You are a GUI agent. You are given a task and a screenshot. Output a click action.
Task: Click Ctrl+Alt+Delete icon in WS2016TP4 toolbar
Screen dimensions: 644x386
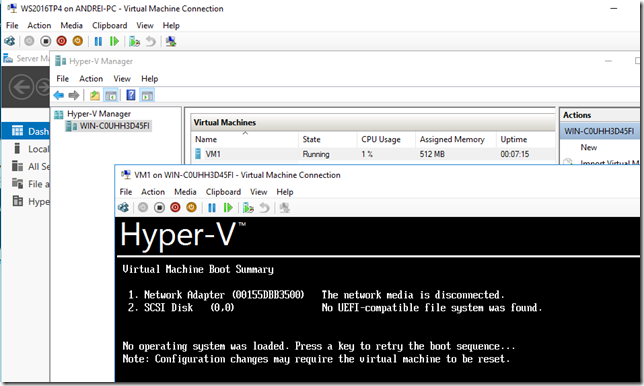tap(9, 41)
